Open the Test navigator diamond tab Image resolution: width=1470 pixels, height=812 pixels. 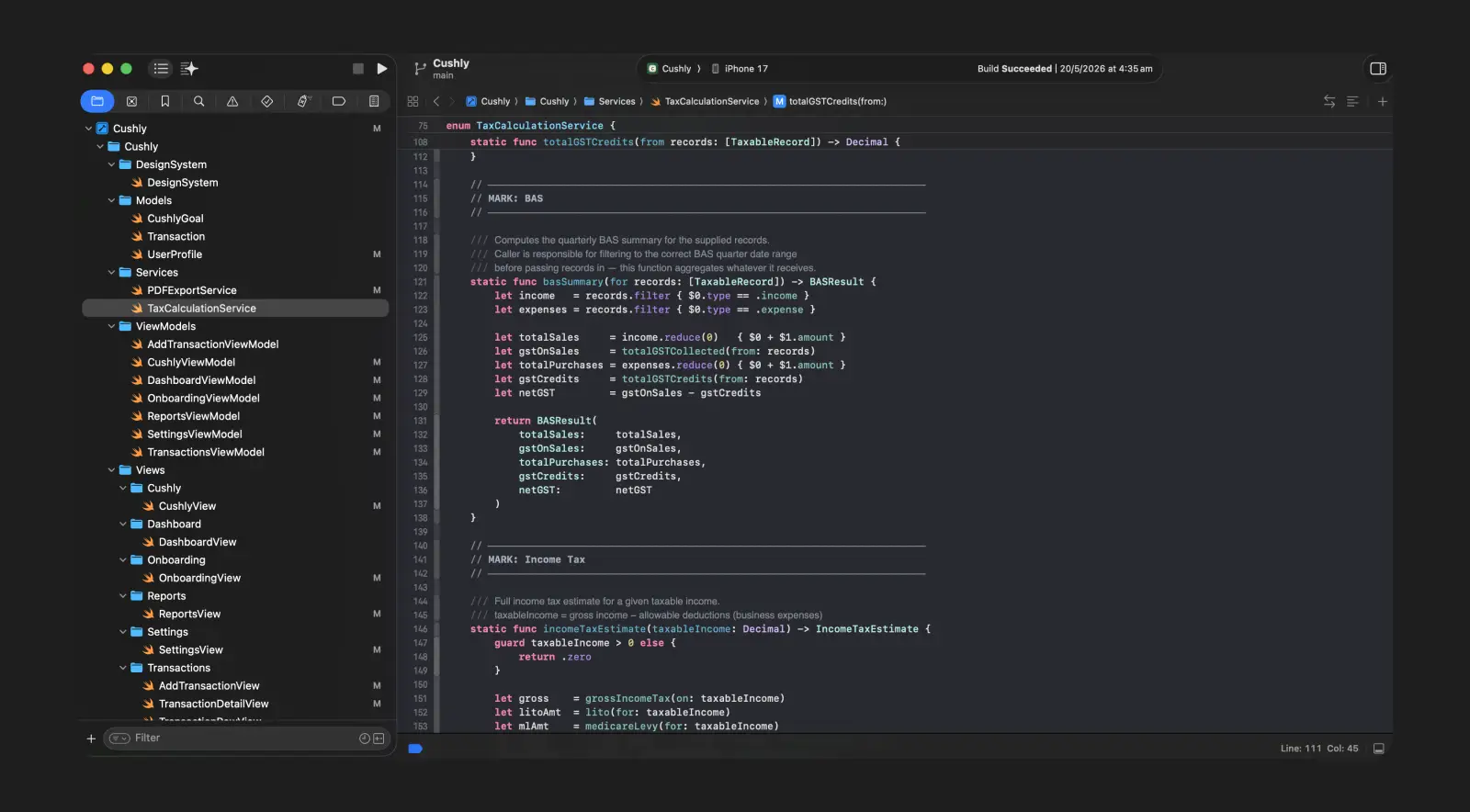pyautogui.click(x=267, y=101)
